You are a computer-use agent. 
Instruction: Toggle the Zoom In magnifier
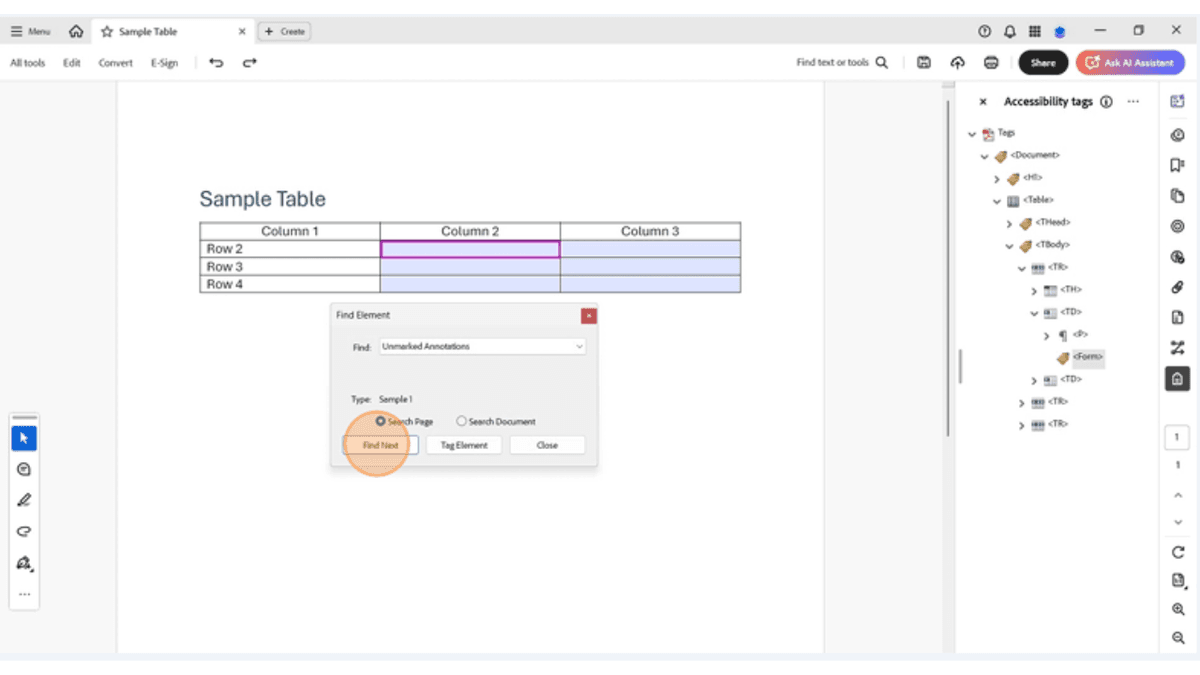point(1177,609)
